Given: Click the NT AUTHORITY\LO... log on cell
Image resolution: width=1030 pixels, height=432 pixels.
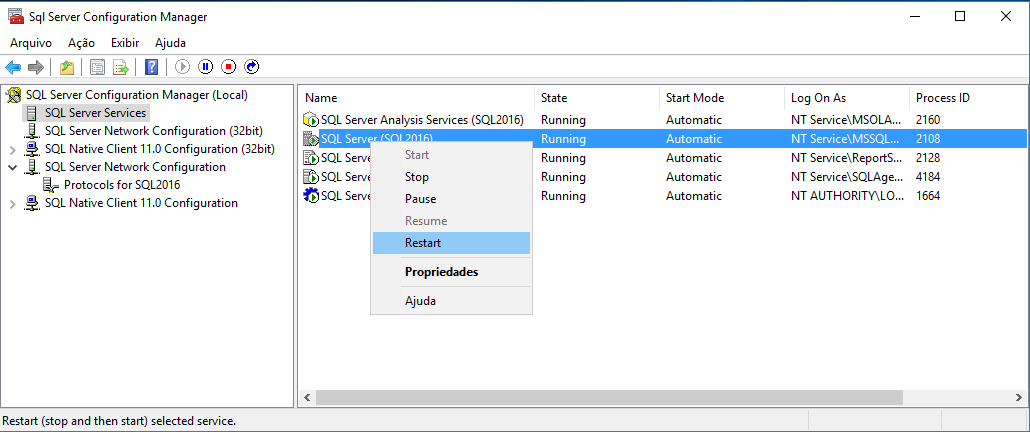Looking at the screenshot, I should pos(847,196).
